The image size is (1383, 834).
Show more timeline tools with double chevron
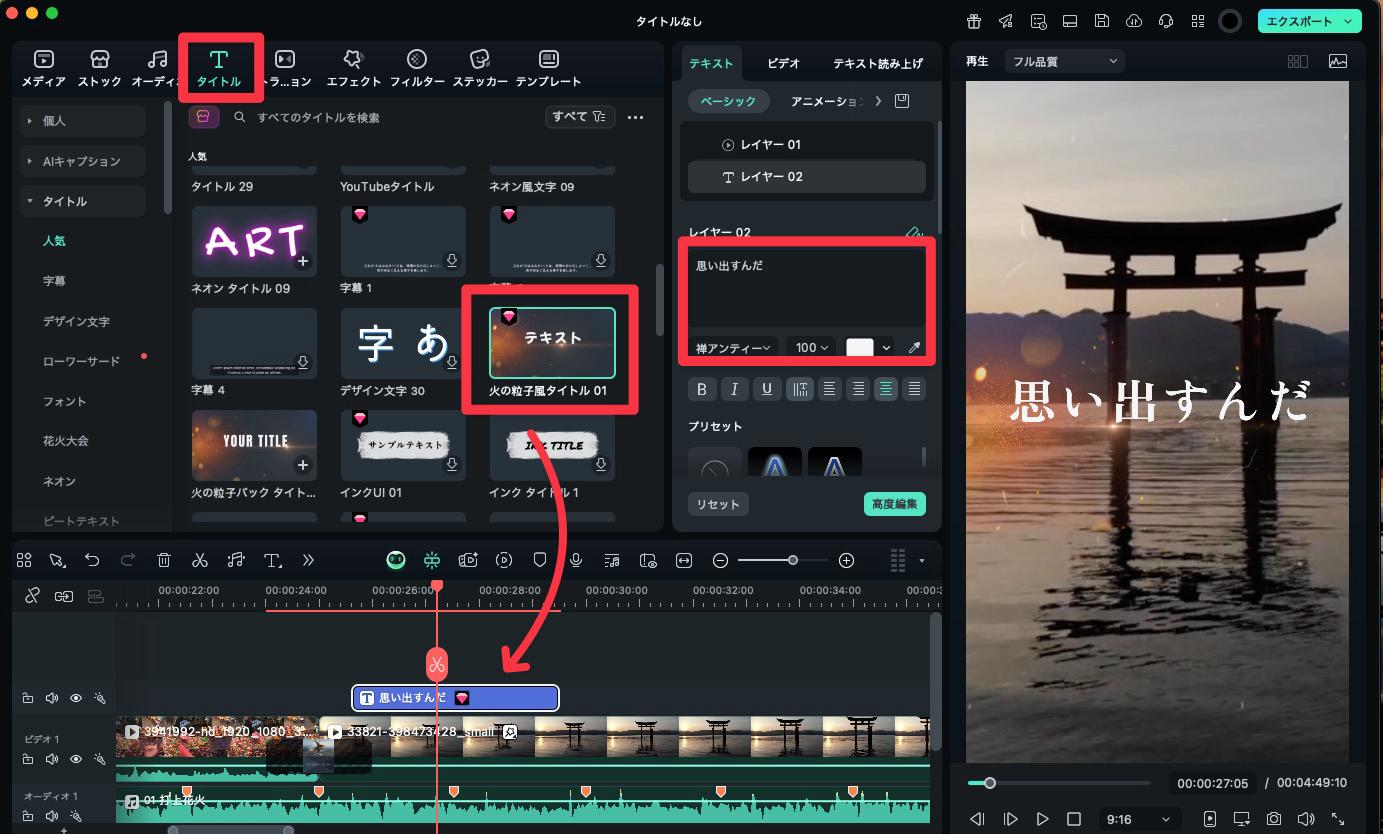point(308,560)
